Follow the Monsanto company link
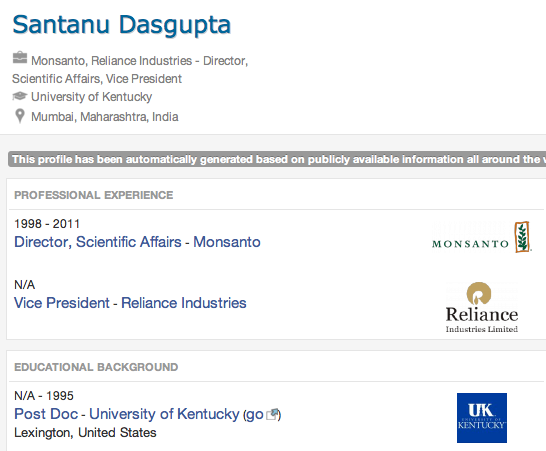546x451 pixels. [227, 242]
